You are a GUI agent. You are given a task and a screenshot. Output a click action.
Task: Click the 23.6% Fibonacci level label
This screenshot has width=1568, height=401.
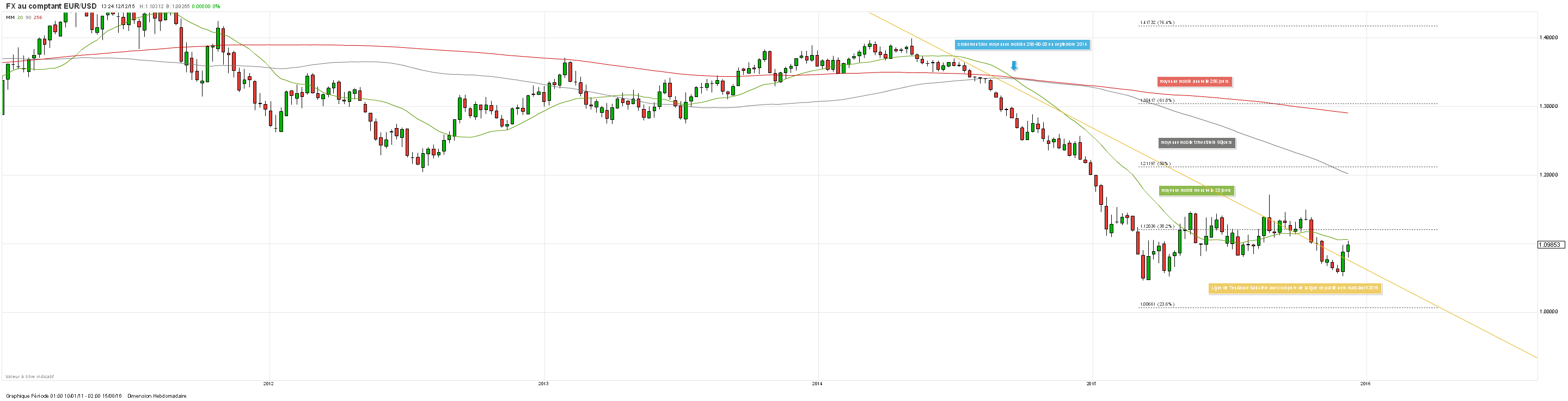[1157, 304]
